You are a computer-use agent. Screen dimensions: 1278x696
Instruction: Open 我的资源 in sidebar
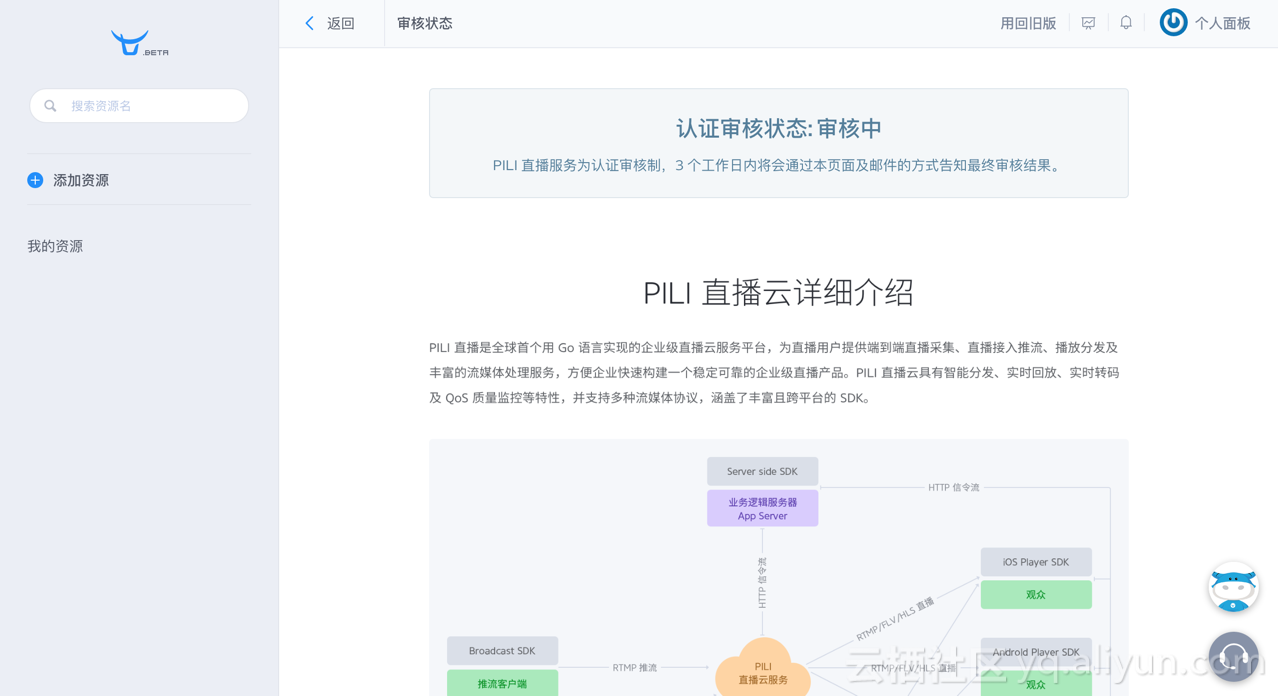pyautogui.click(x=55, y=246)
